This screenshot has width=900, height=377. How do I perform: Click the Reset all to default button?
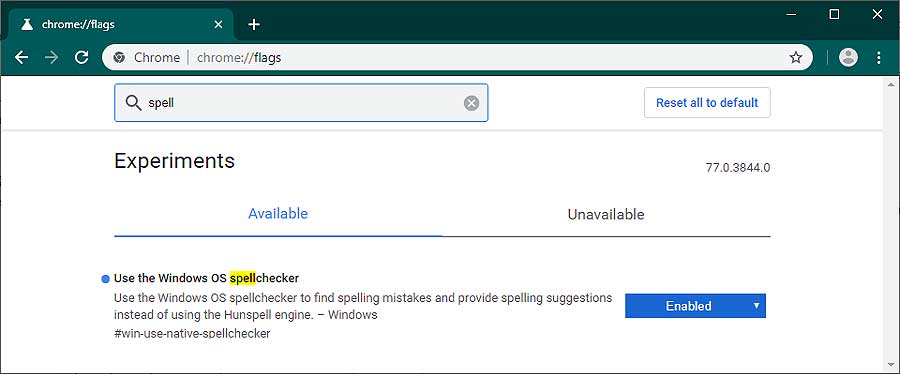707,103
